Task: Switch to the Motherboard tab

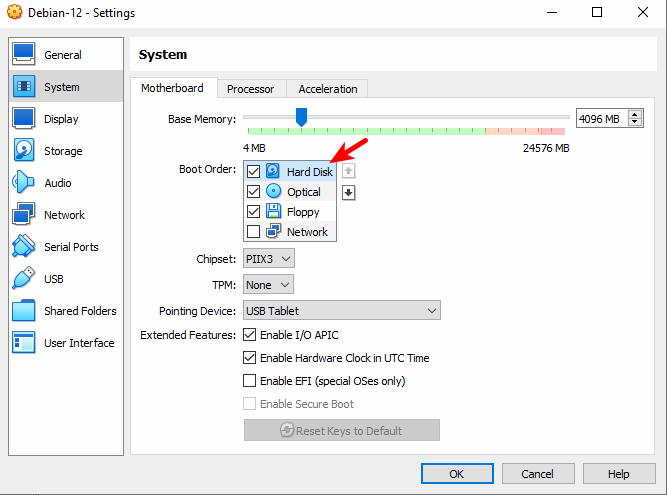Action: (x=172, y=88)
